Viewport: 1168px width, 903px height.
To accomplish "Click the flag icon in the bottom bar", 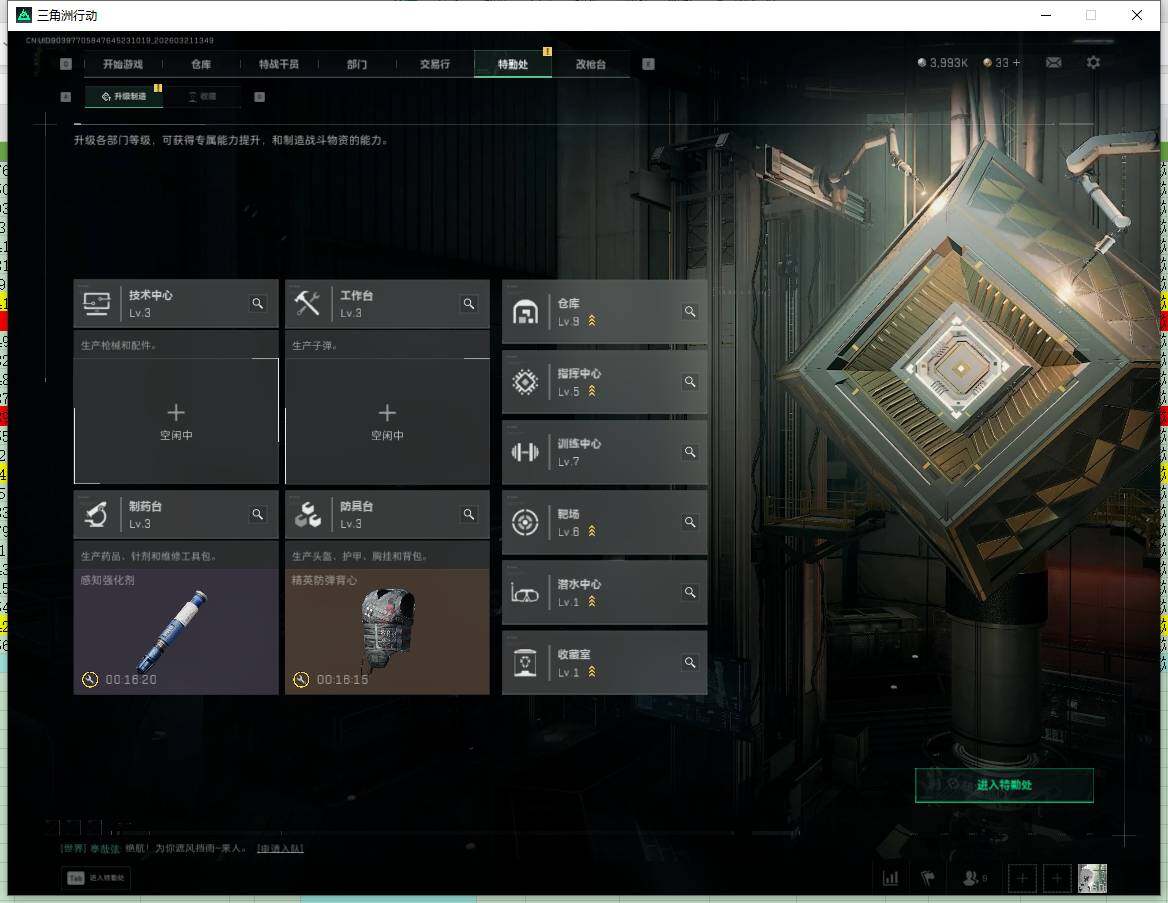I will click(928, 878).
